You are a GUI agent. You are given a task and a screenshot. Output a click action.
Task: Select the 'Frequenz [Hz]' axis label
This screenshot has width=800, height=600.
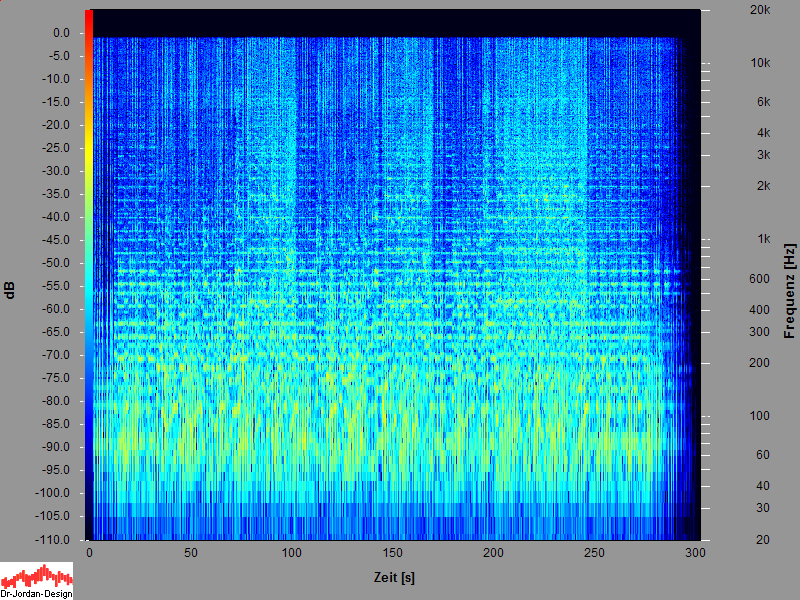(789, 290)
